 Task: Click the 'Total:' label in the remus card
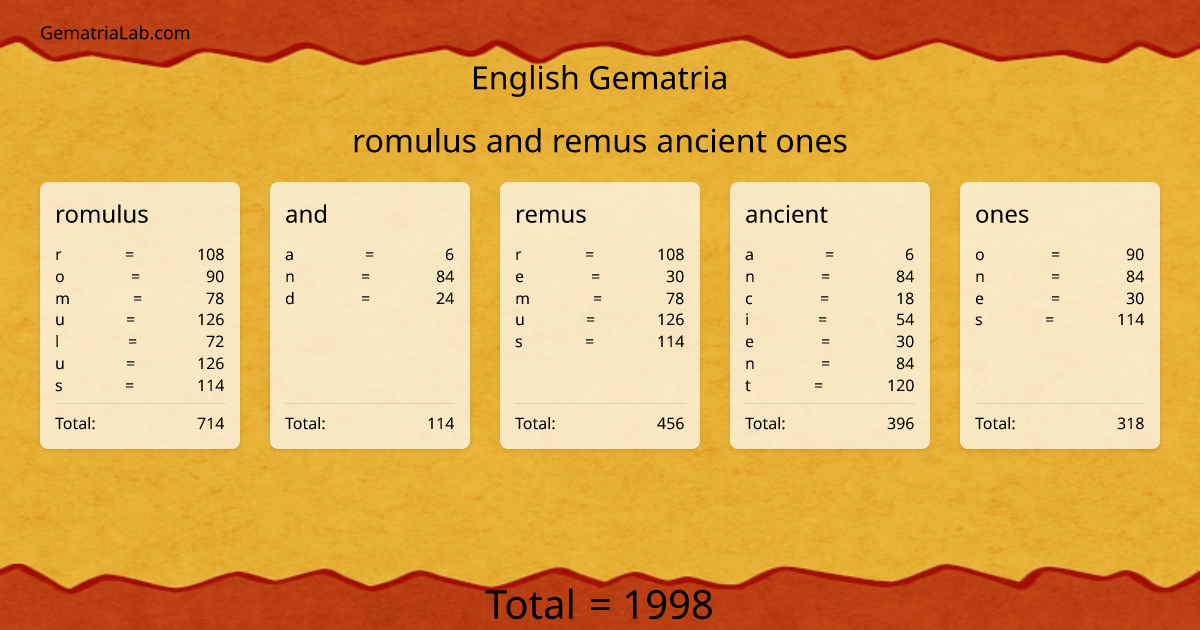tap(535, 423)
